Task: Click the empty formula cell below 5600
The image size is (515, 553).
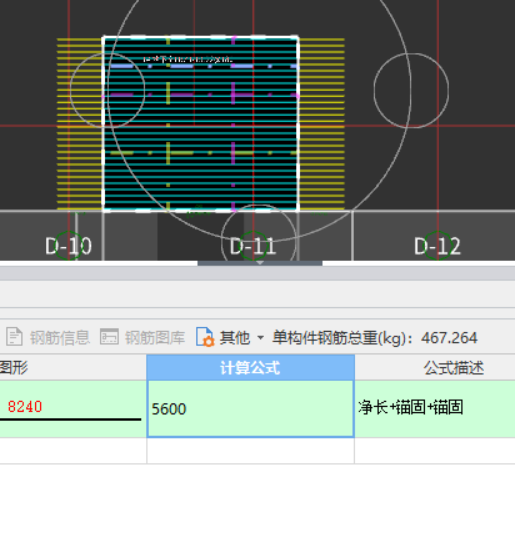Action: click(x=250, y=451)
